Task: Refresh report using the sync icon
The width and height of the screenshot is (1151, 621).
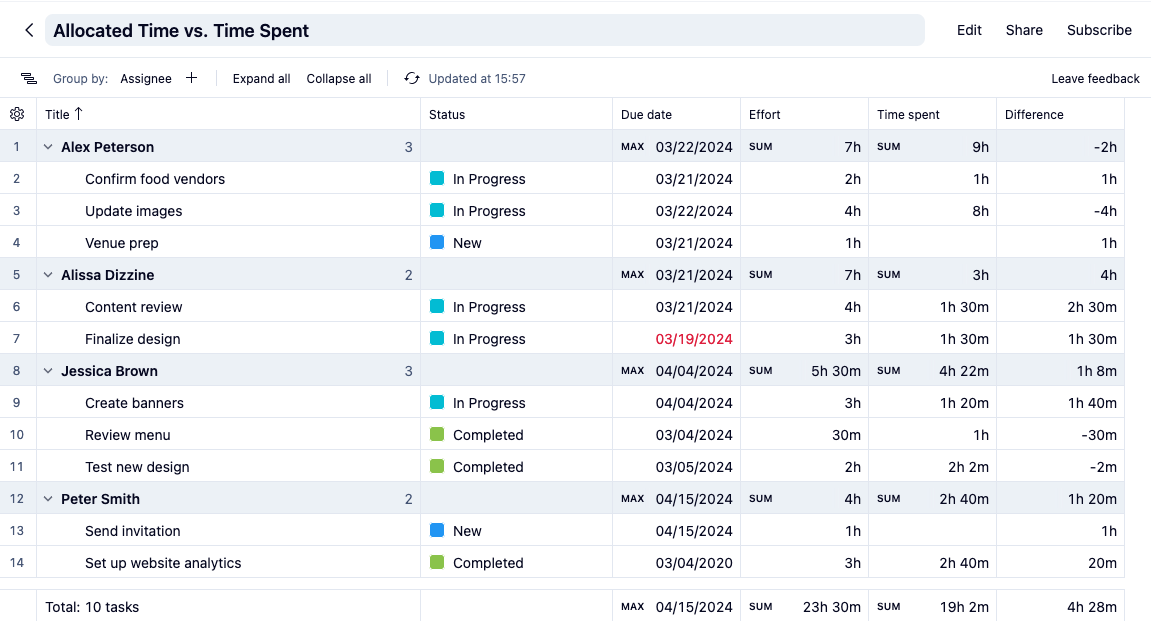Action: (x=412, y=79)
